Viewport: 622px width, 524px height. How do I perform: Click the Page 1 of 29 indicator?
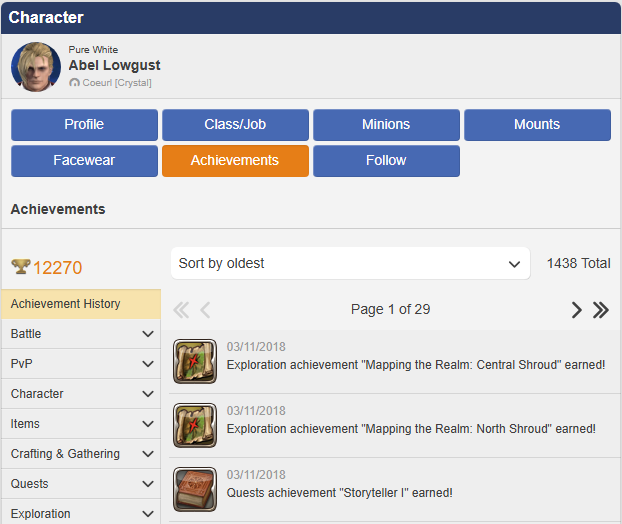(390, 309)
